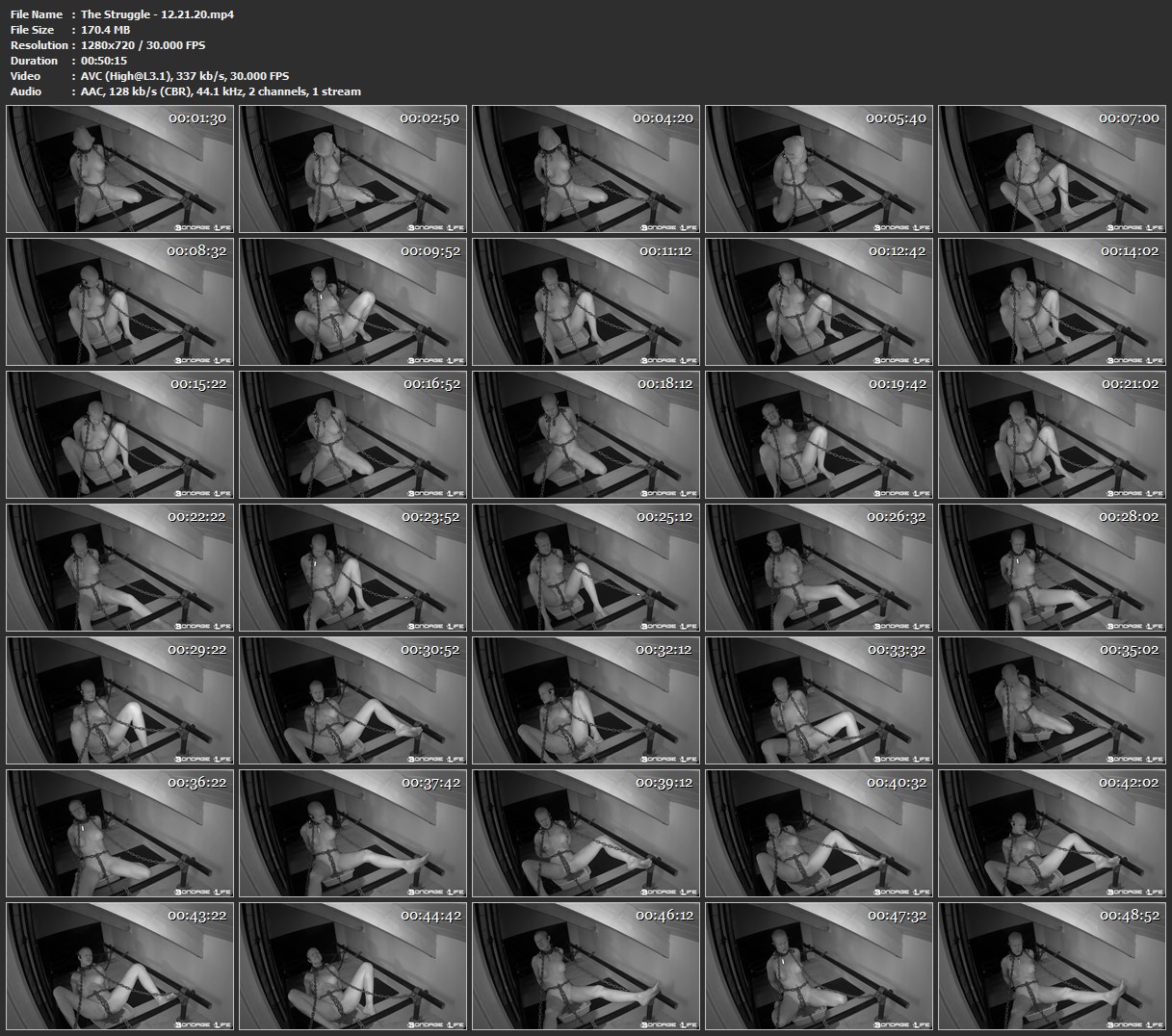Click the thumbnail at timestamp 00:01:30
This screenshot has height=1036, width=1172.
point(119,168)
